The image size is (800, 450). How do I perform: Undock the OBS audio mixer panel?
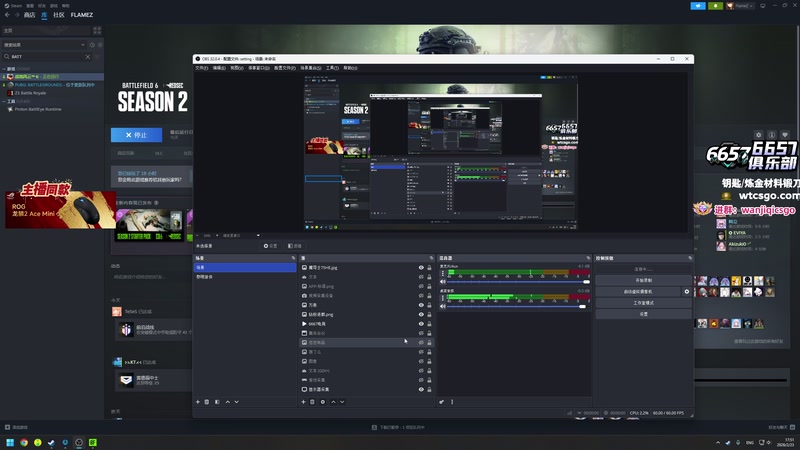(x=588, y=258)
